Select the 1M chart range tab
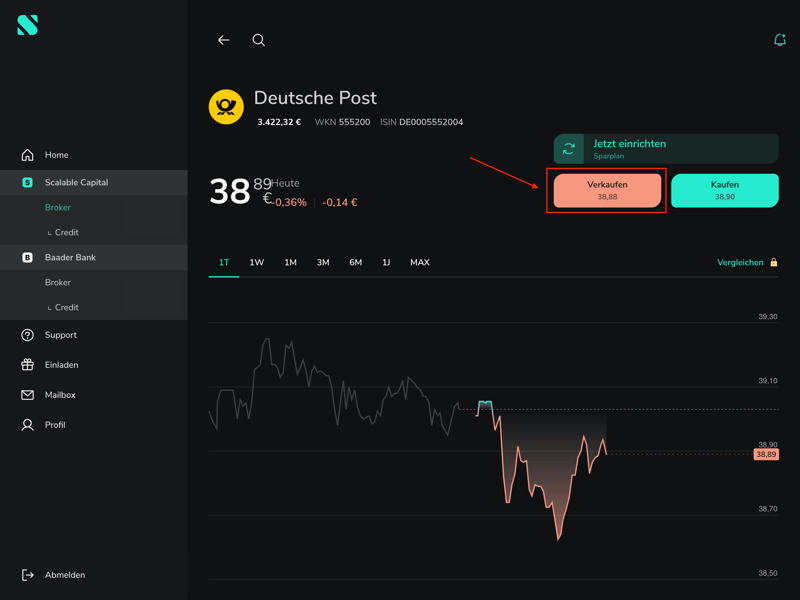The height and width of the screenshot is (600, 800). pyautogui.click(x=290, y=262)
